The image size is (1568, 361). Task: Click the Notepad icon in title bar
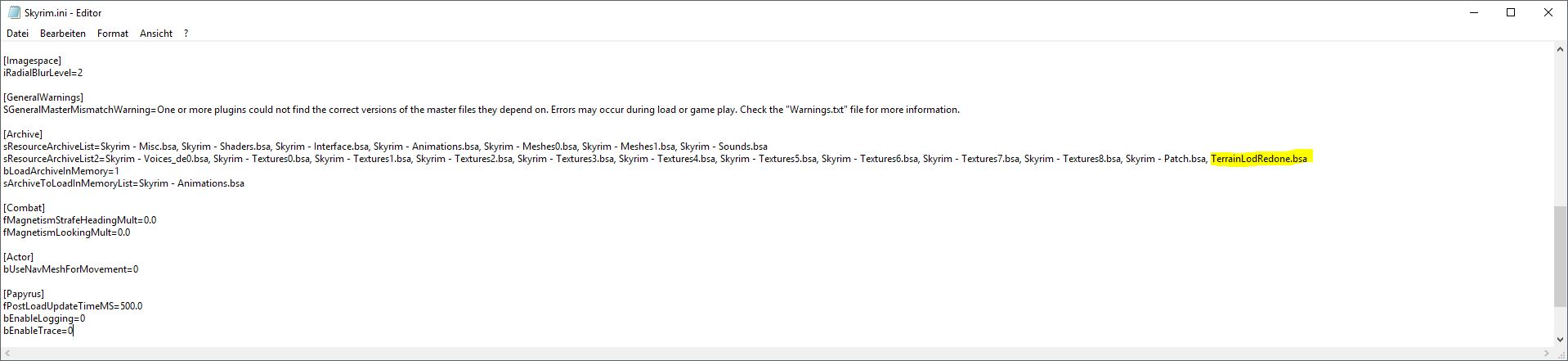click(13, 13)
